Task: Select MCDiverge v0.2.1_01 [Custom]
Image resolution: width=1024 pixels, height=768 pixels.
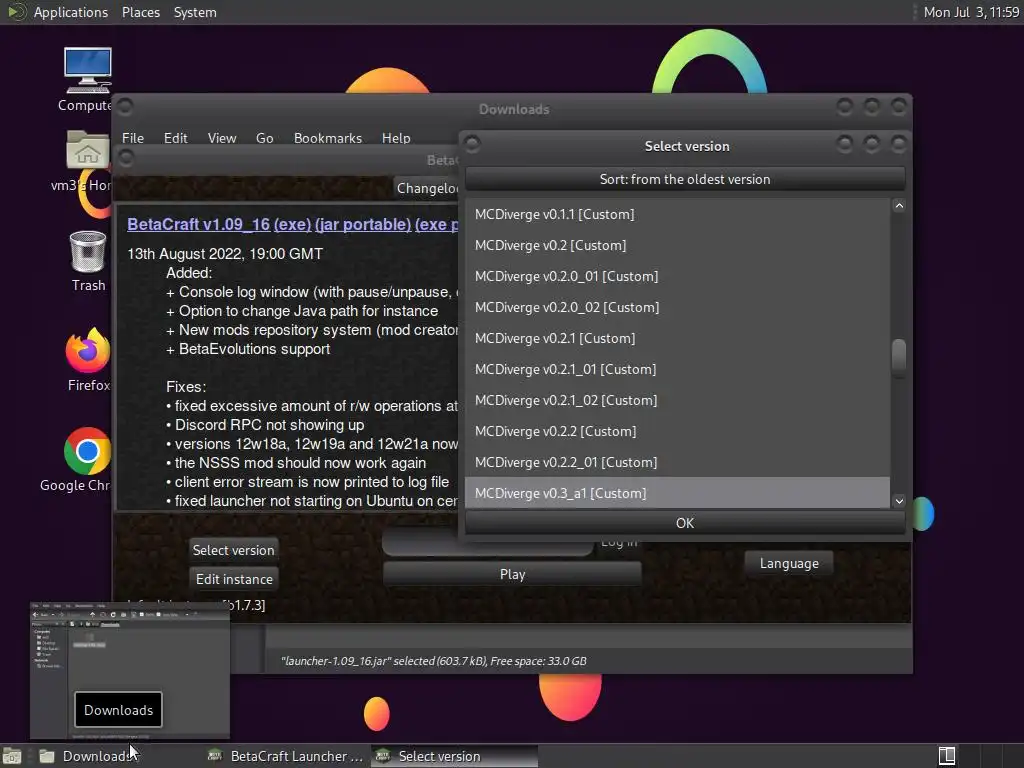Action: tap(677, 369)
